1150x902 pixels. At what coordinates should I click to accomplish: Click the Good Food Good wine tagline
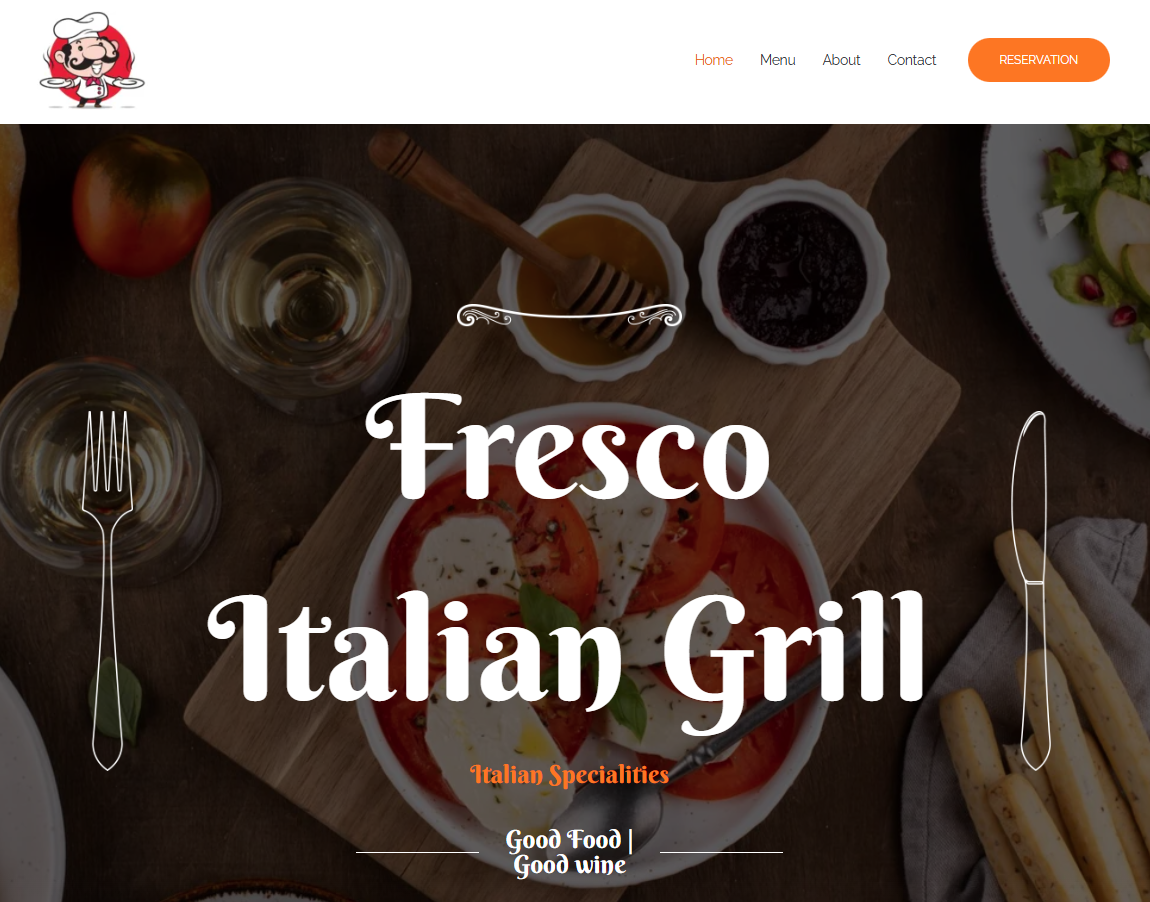pyautogui.click(x=569, y=852)
